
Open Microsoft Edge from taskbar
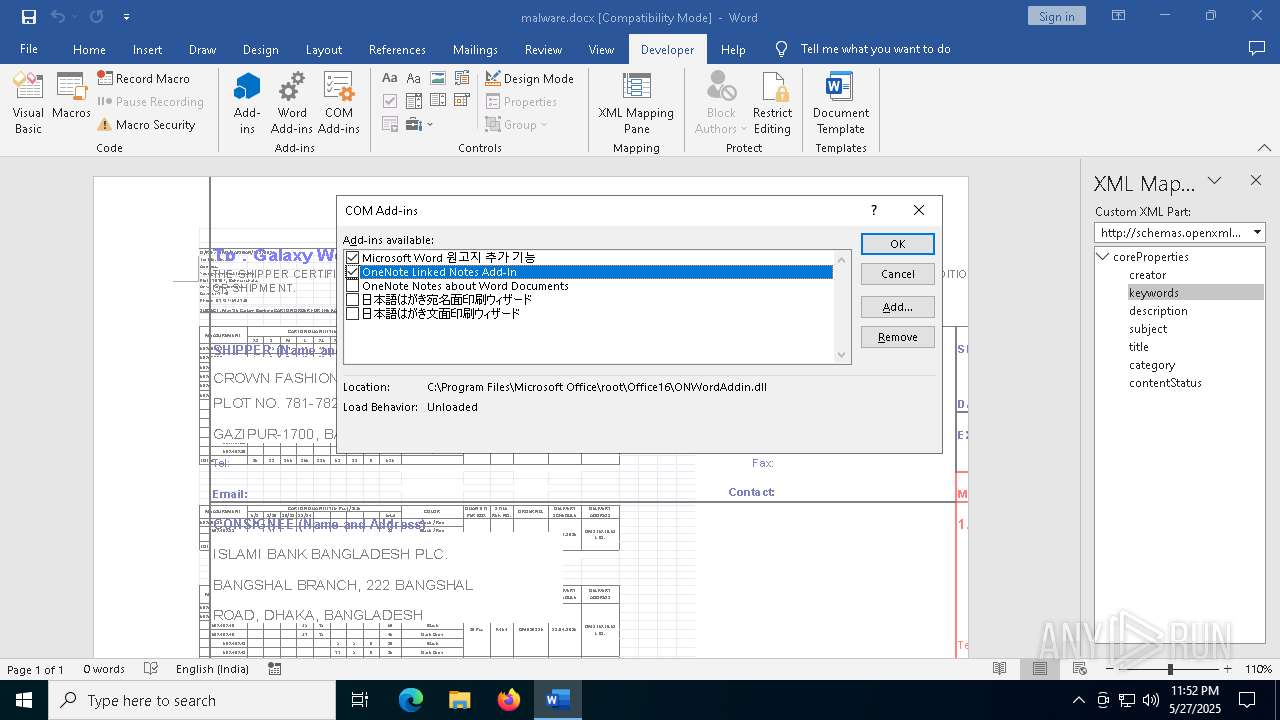point(411,700)
